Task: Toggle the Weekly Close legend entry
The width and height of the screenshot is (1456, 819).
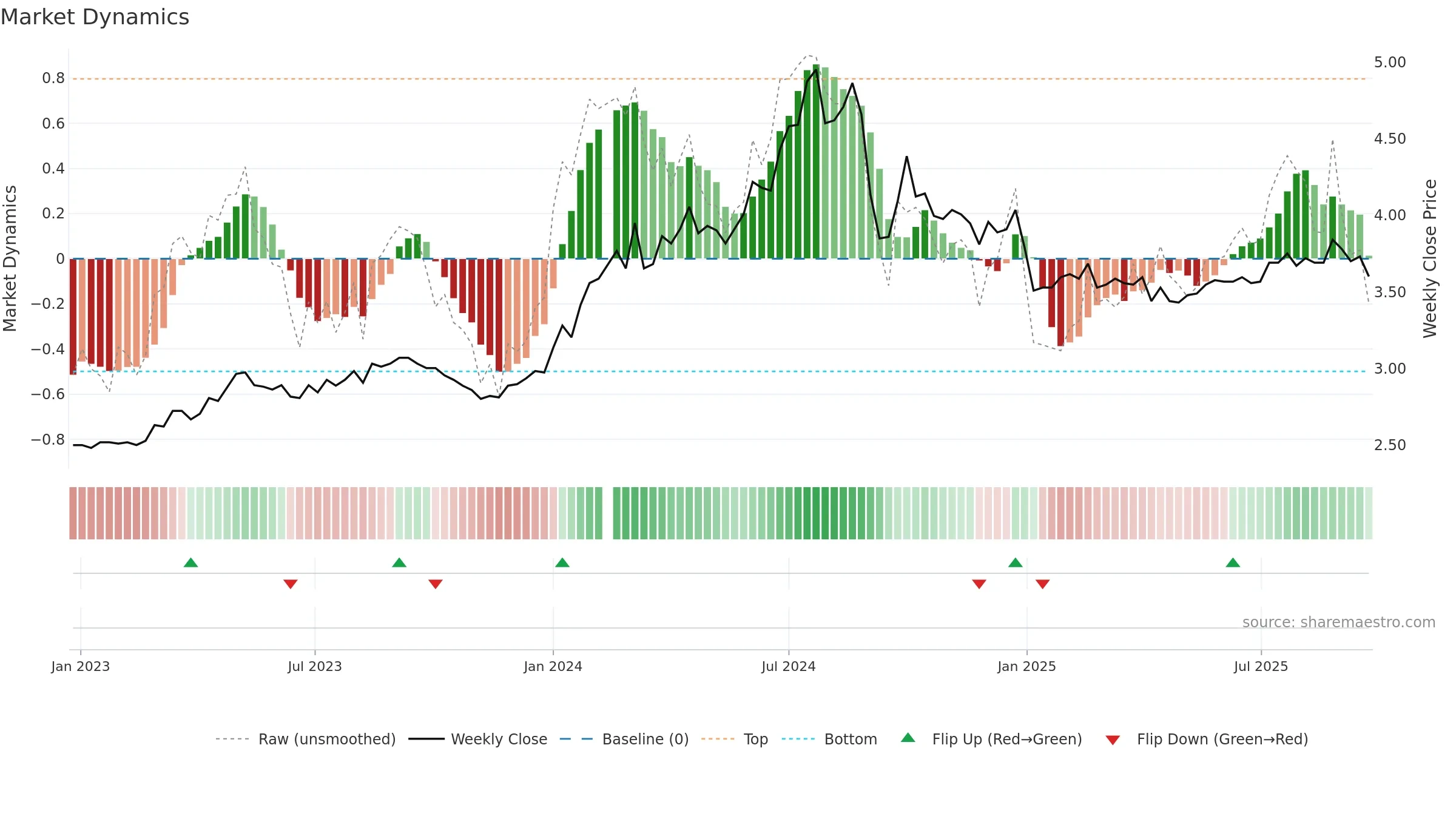Action: (x=477, y=739)
